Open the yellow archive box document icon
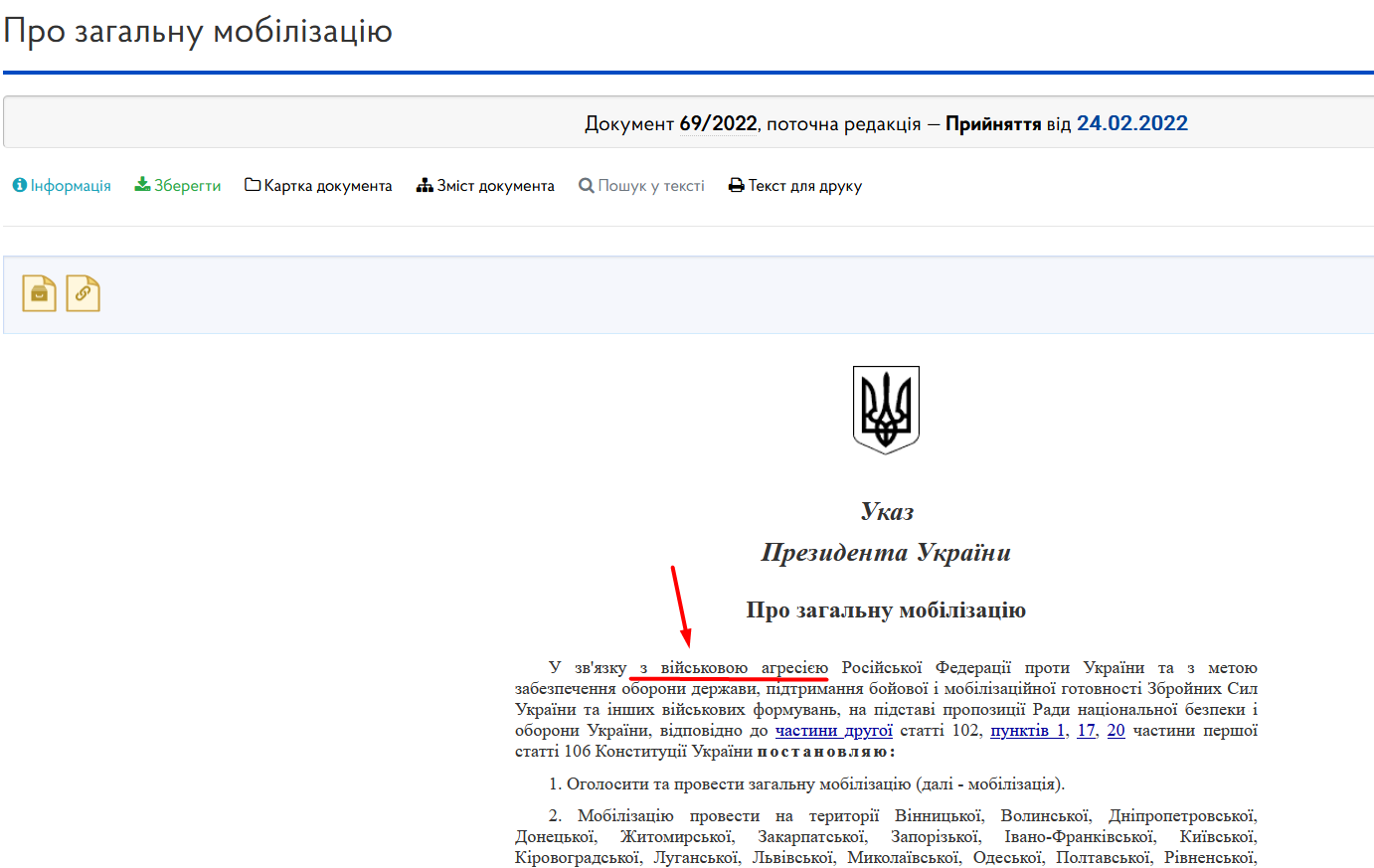Screen dimensions: 1374x868 point(39,293)
